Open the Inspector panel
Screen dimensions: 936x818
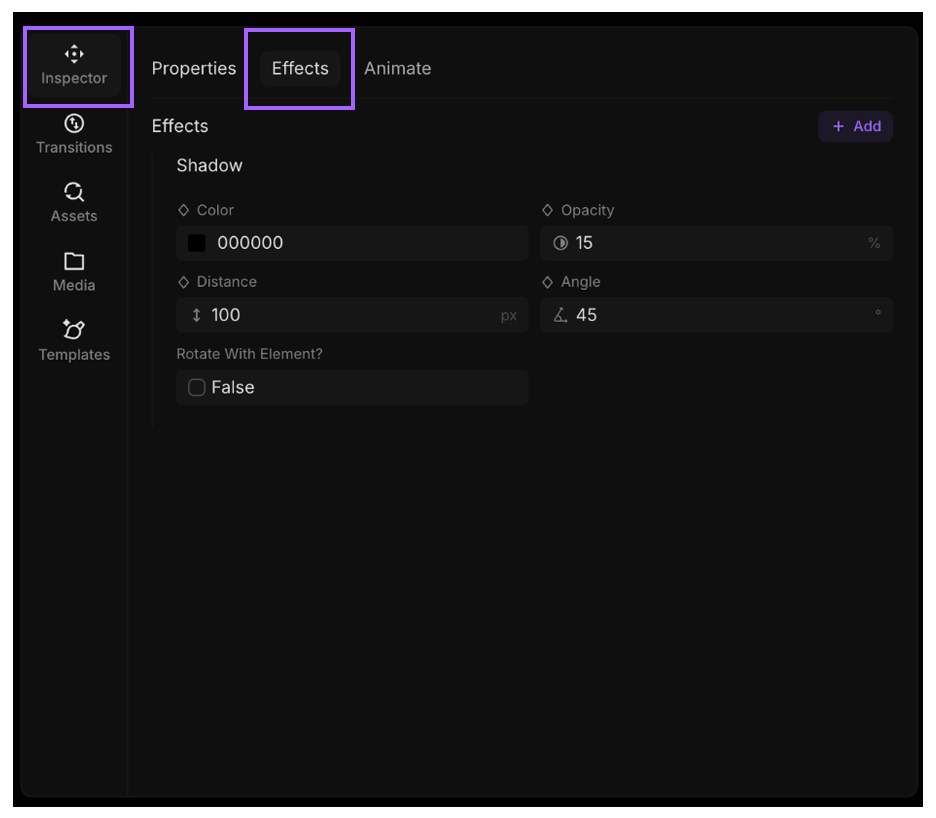coord(74,64)
